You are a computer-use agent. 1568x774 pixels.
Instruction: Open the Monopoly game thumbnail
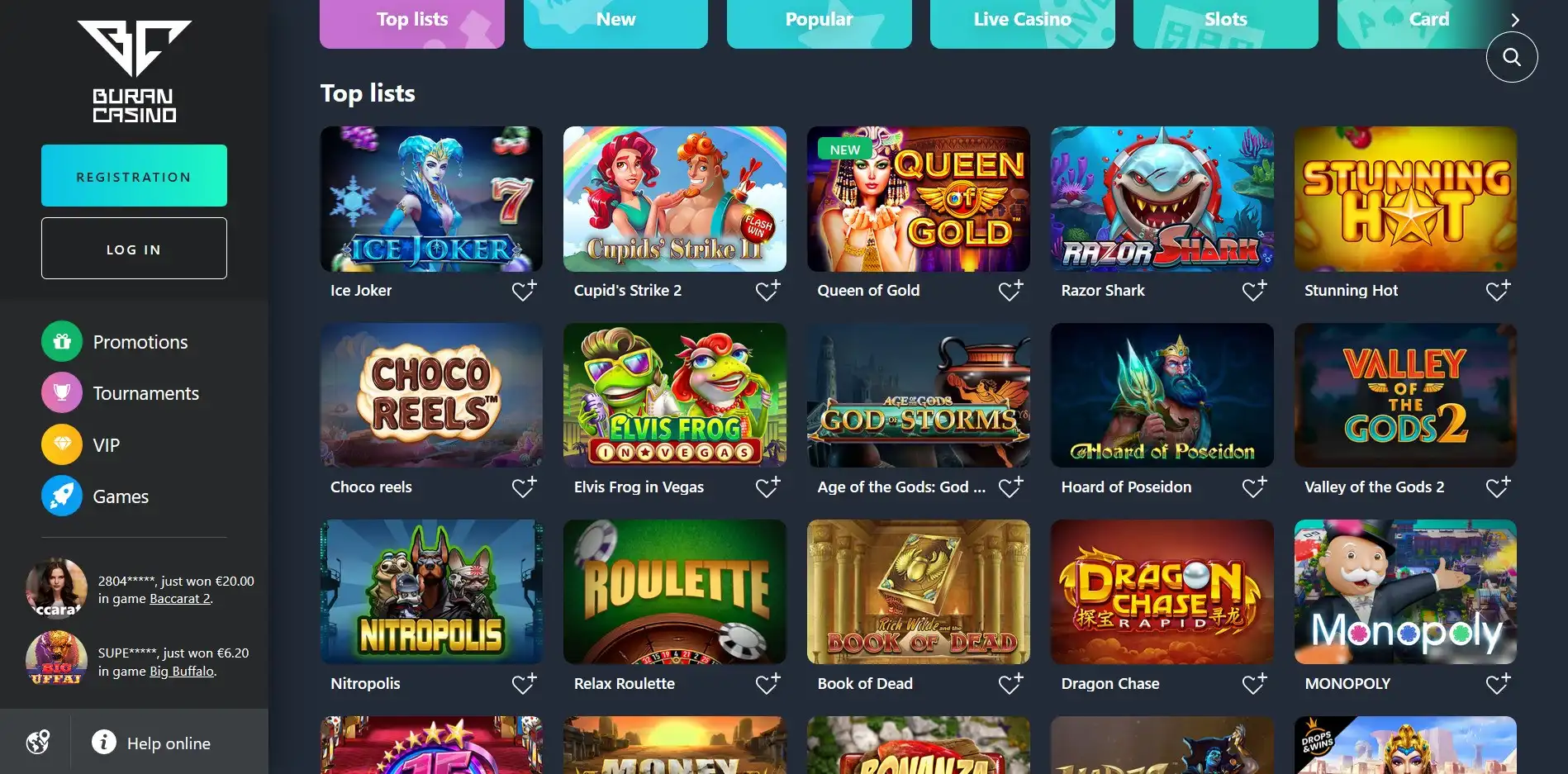1405,591
